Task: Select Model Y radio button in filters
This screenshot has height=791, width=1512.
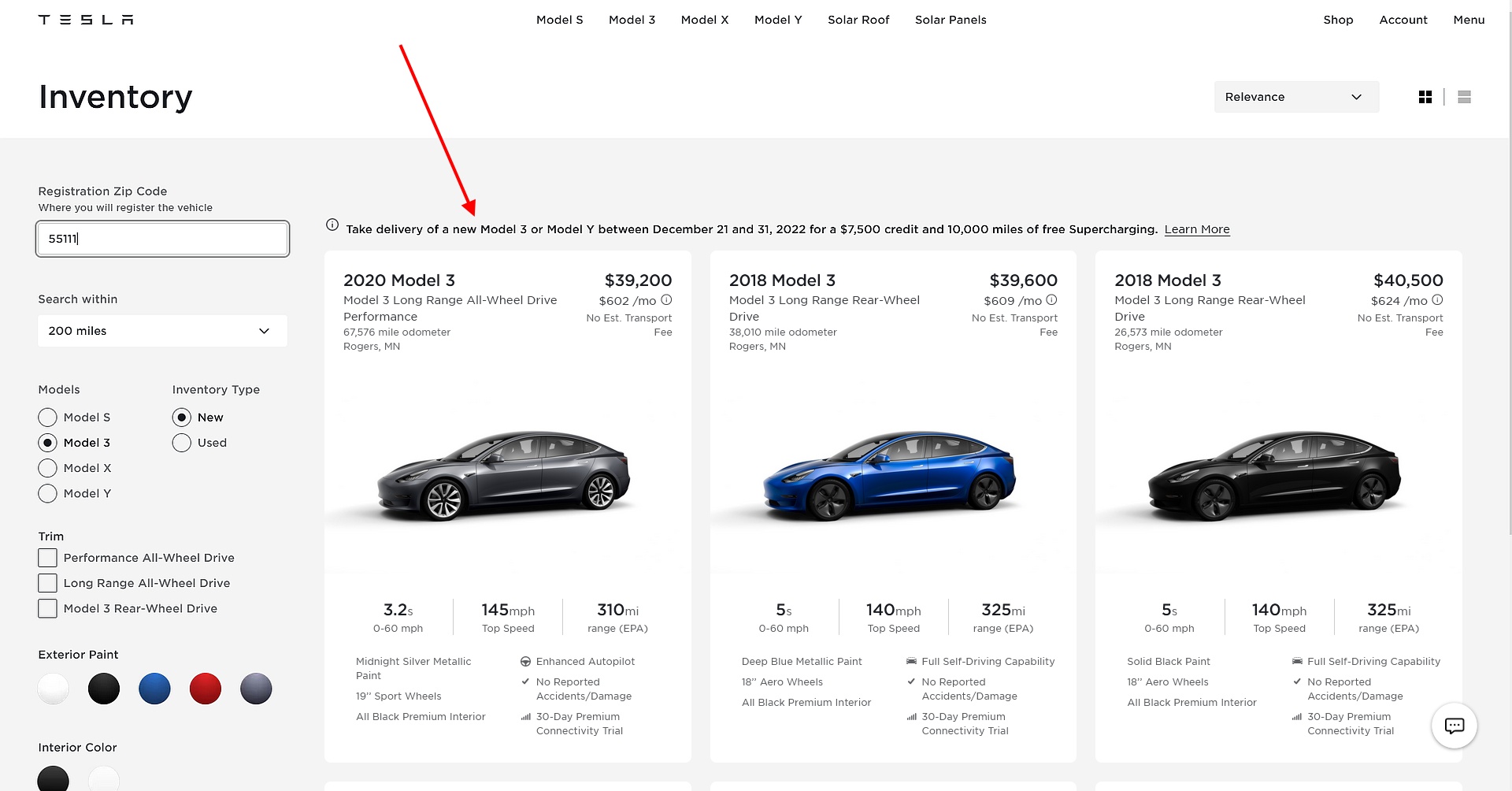Action: (47, 493)
